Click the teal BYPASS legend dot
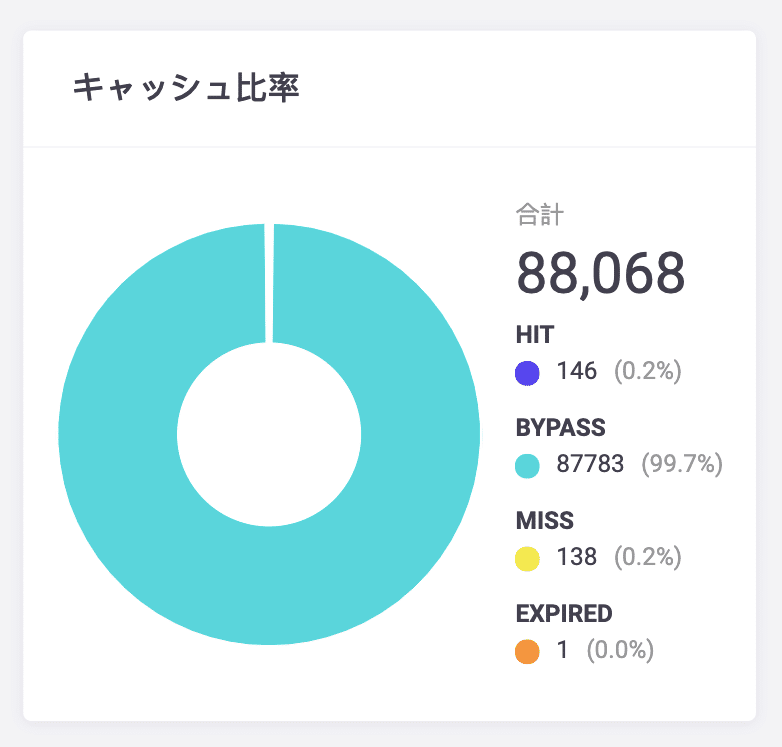This screenshot has width=782, height=747. 527,465
